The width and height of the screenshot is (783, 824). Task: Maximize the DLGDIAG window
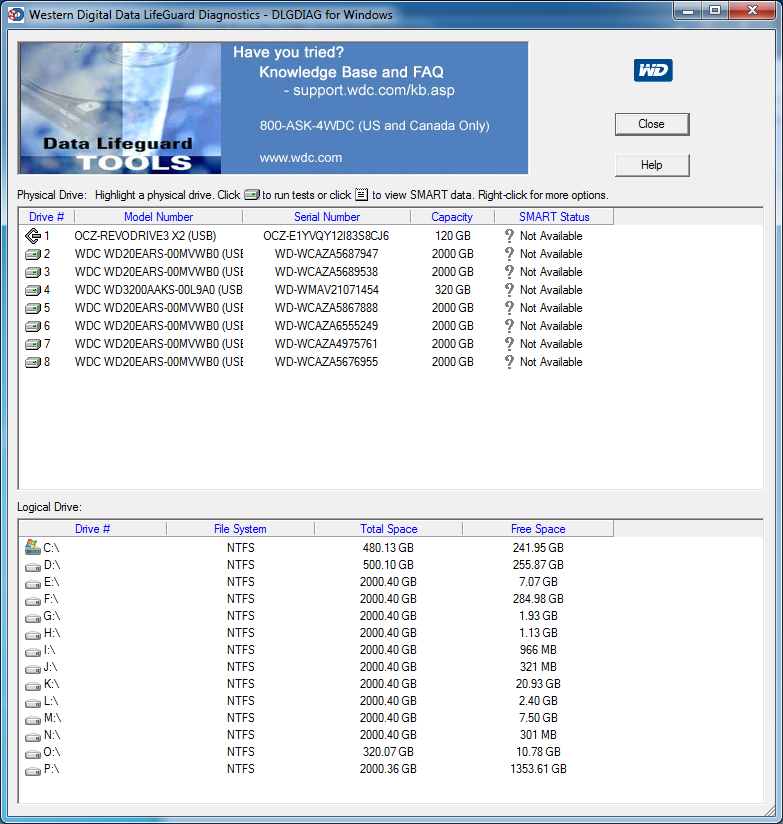(x=715, y=10)
